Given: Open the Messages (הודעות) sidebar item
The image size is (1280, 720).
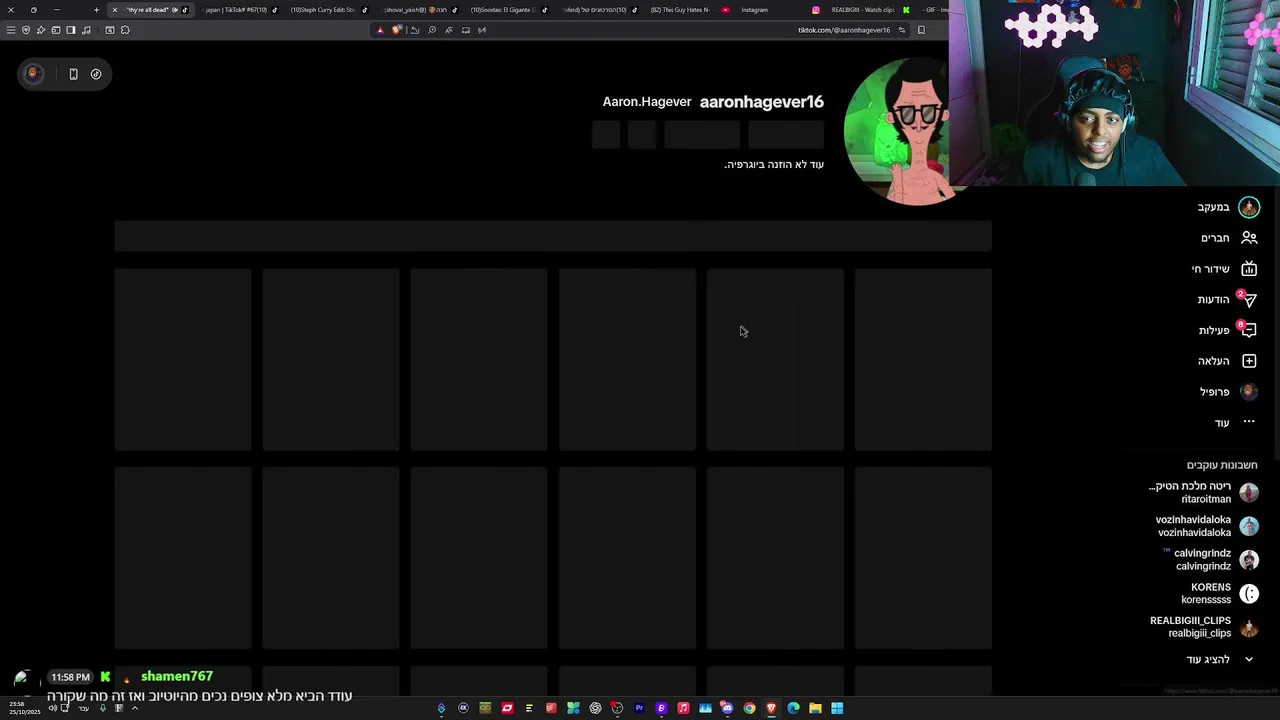Looking at the screenshot, I should [x=1227, y=300].
